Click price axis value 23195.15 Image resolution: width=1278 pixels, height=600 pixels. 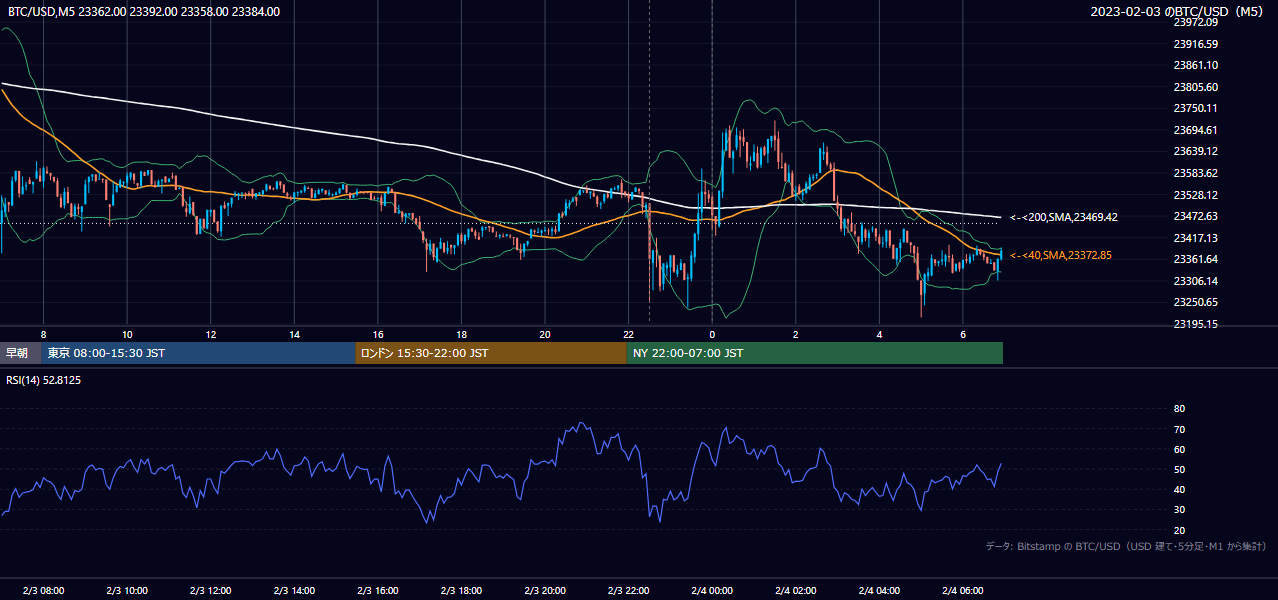point(1195,324)
